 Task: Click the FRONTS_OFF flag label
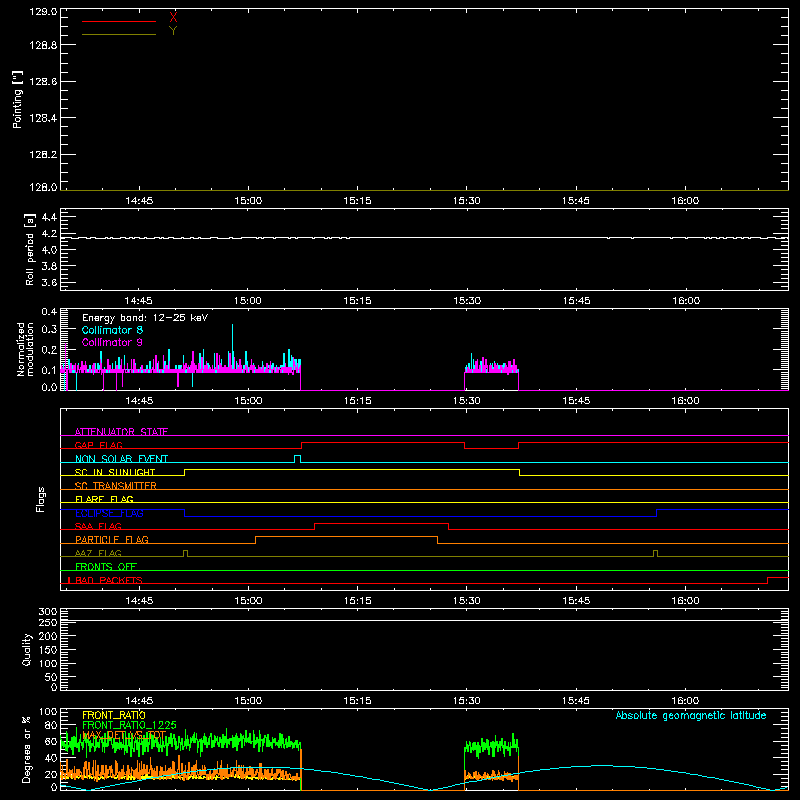106,567
